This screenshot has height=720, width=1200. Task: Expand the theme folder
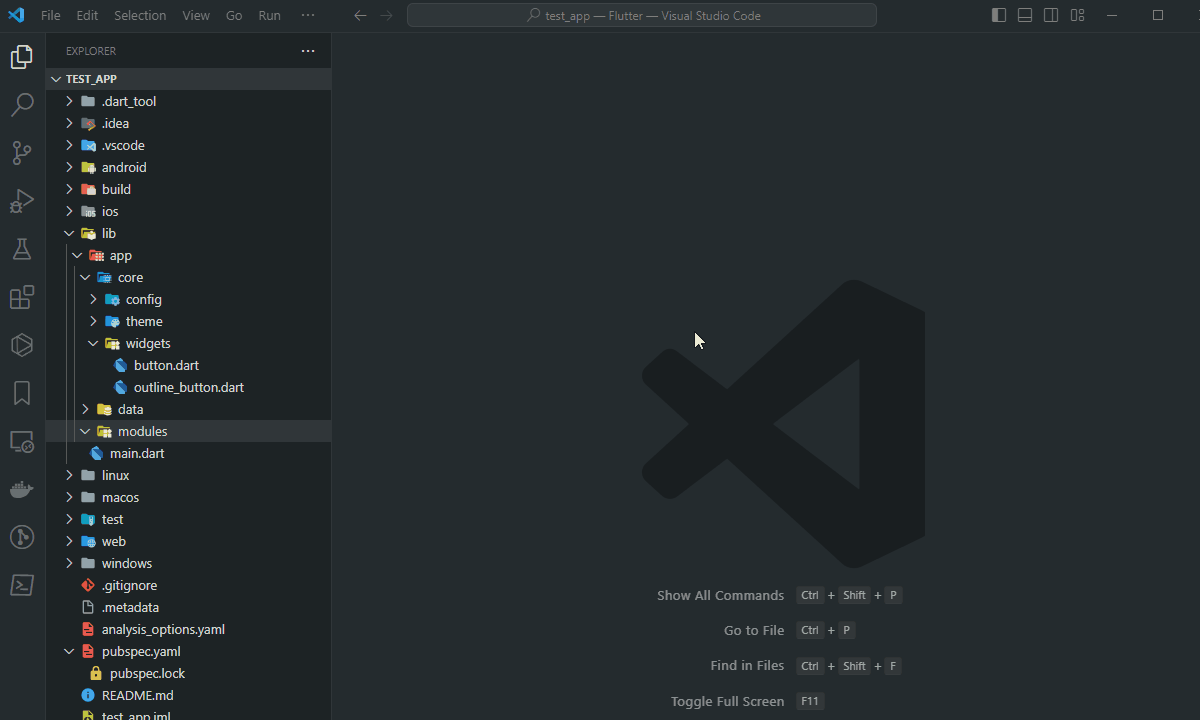[189, 321]
